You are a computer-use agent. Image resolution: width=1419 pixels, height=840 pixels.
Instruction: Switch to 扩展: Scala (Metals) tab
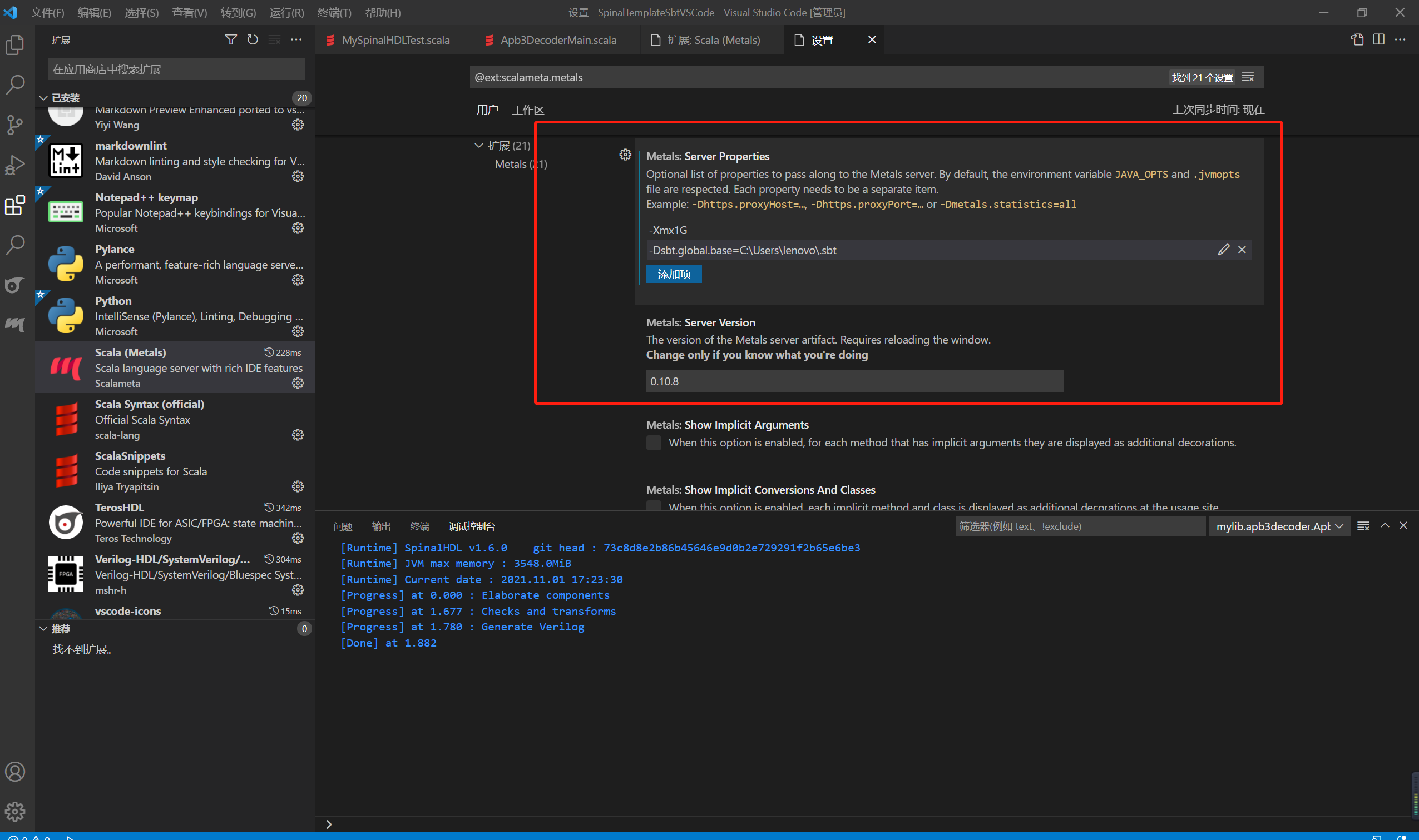[x=713, y=40]
